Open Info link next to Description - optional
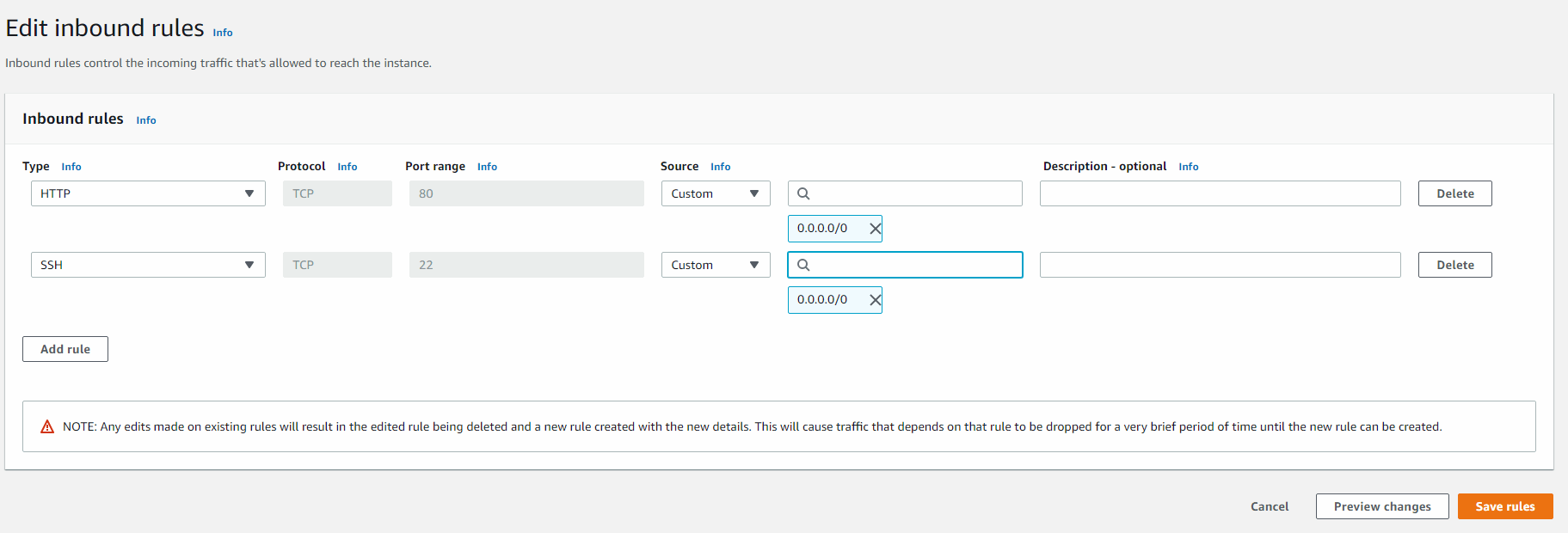1568x533 pixels. (1188, 167)
